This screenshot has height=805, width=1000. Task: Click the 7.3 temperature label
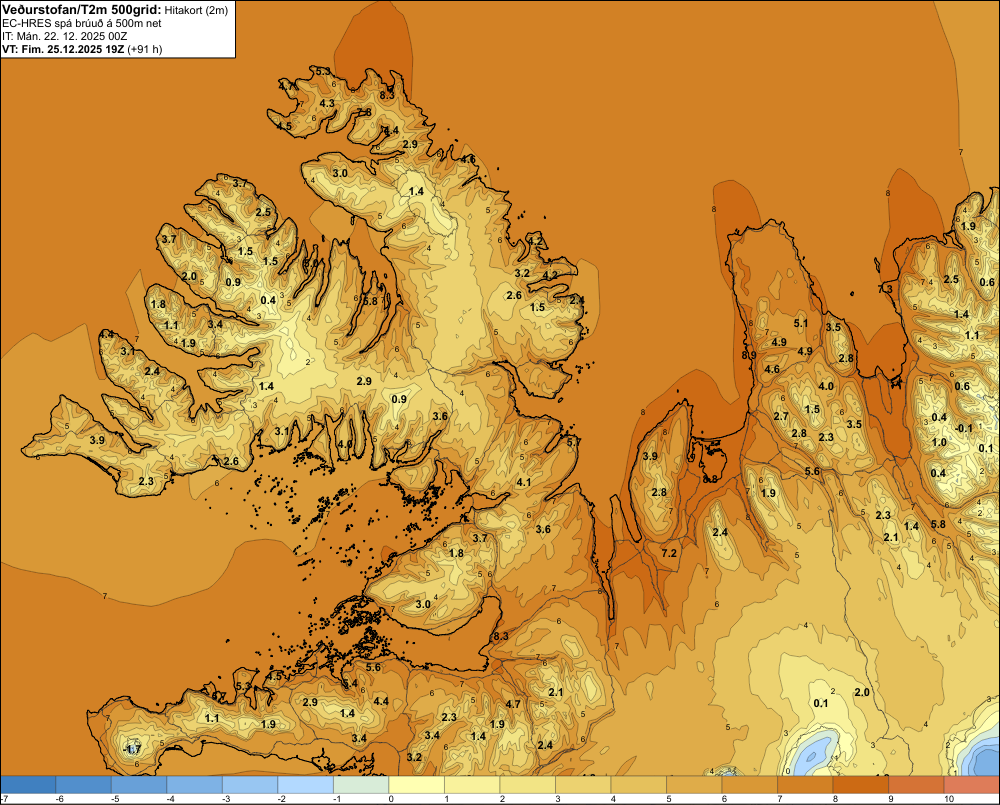[x=885, y=289]
